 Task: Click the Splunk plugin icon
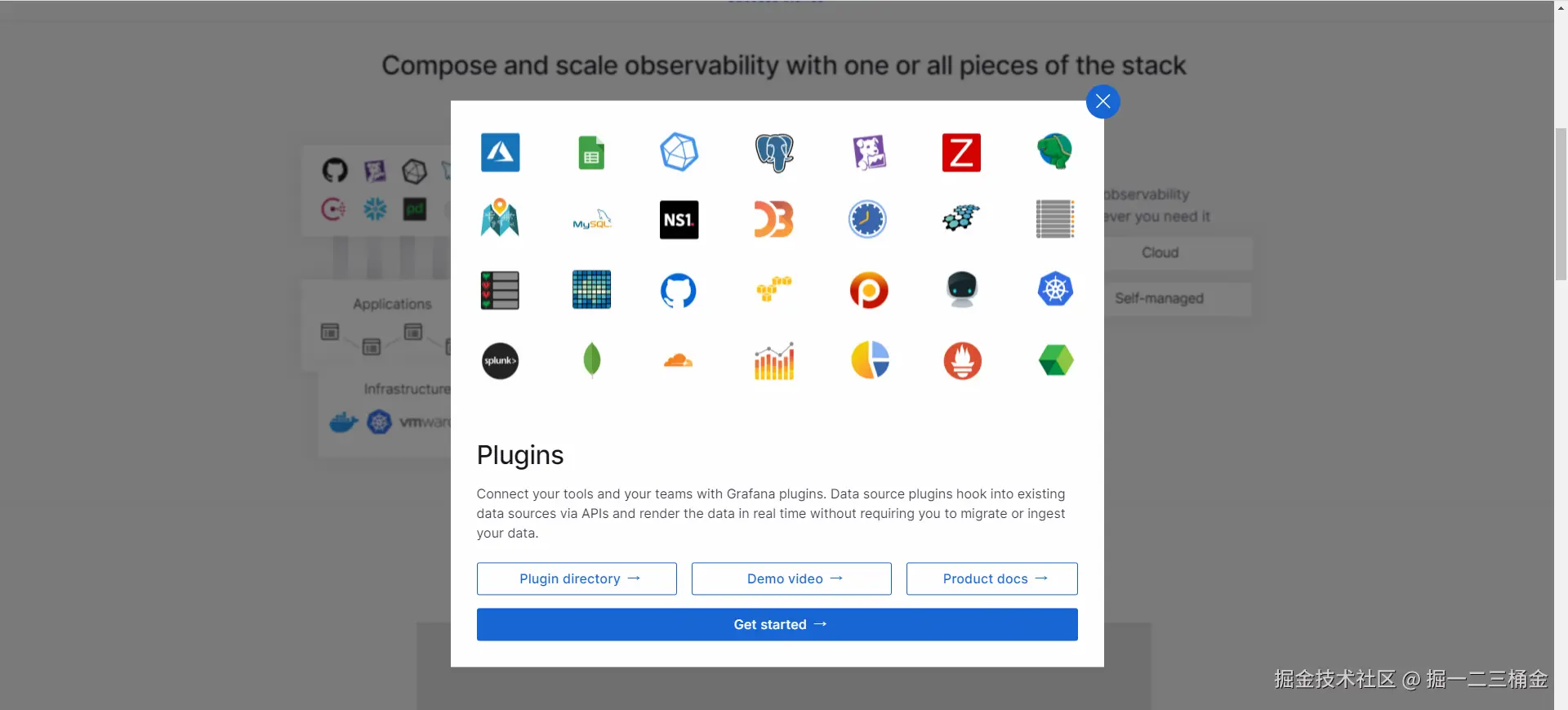coord(500,361)
